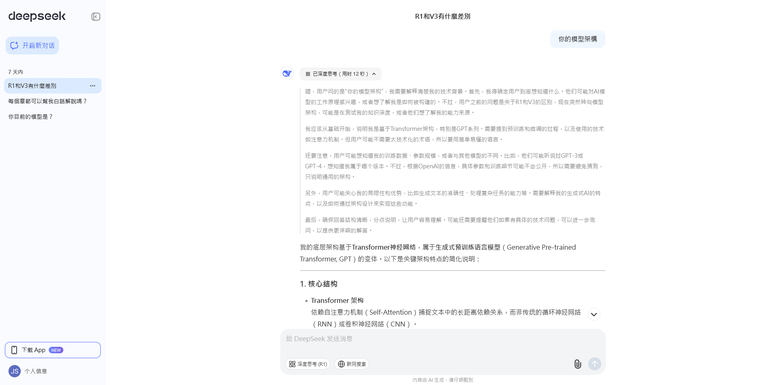Open chat 你目前的模型是？
Image resolution: width=780 pixels, height=385 pixels.
pyautogui.click(x=30, y=116)
